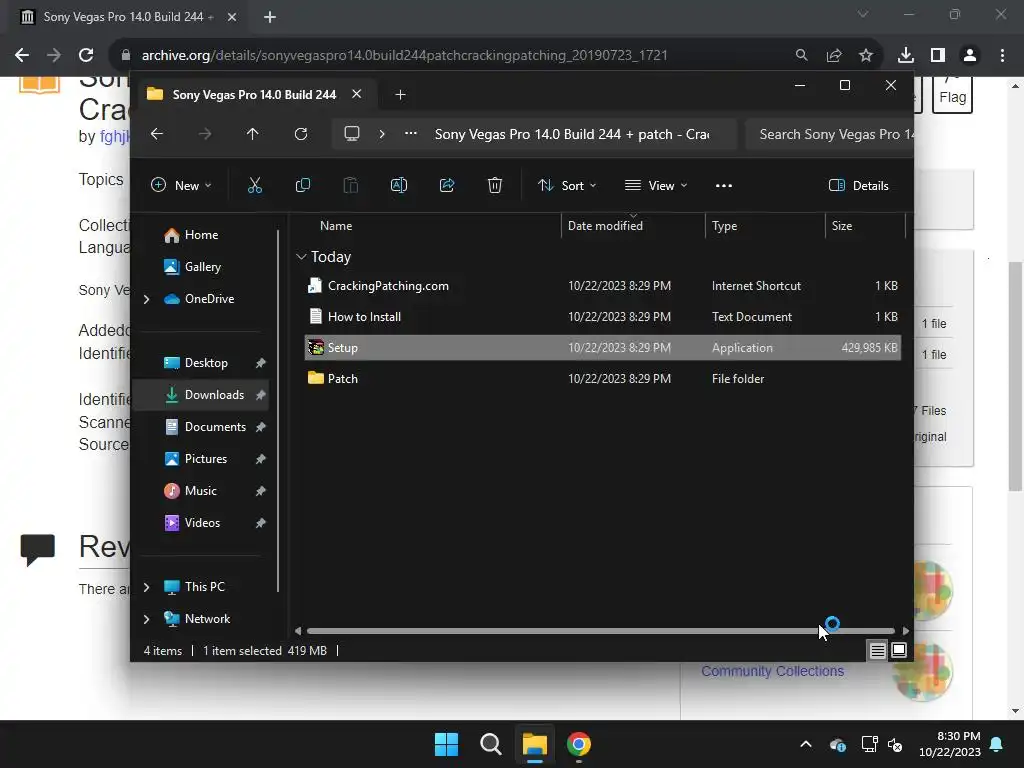Image resolution: width=1024 pixels, height=768 pixels.
Task: Click the Chrome address bar URL
Action: (x=405, y=55)
